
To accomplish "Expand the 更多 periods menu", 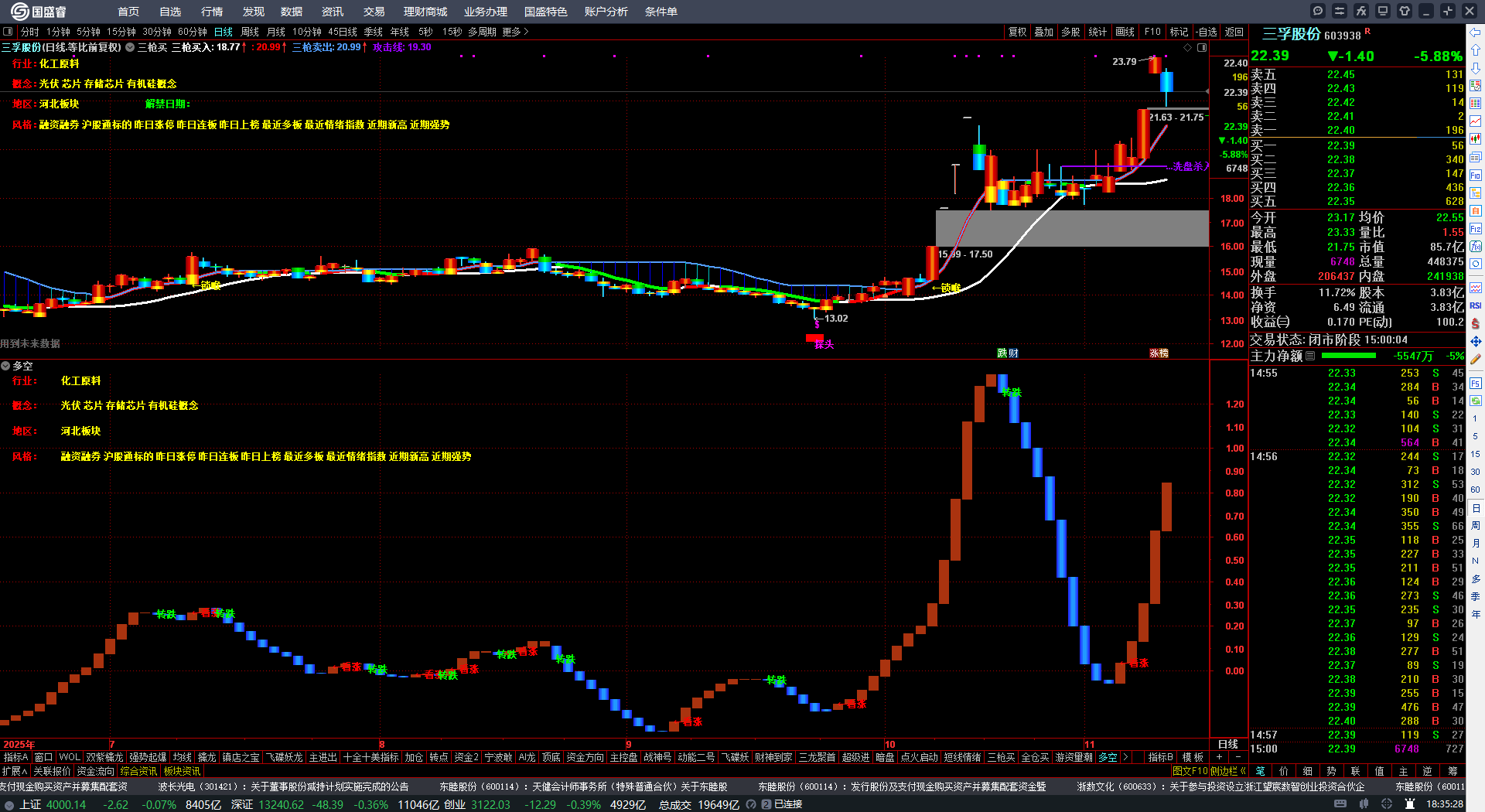I will (515, 32).
